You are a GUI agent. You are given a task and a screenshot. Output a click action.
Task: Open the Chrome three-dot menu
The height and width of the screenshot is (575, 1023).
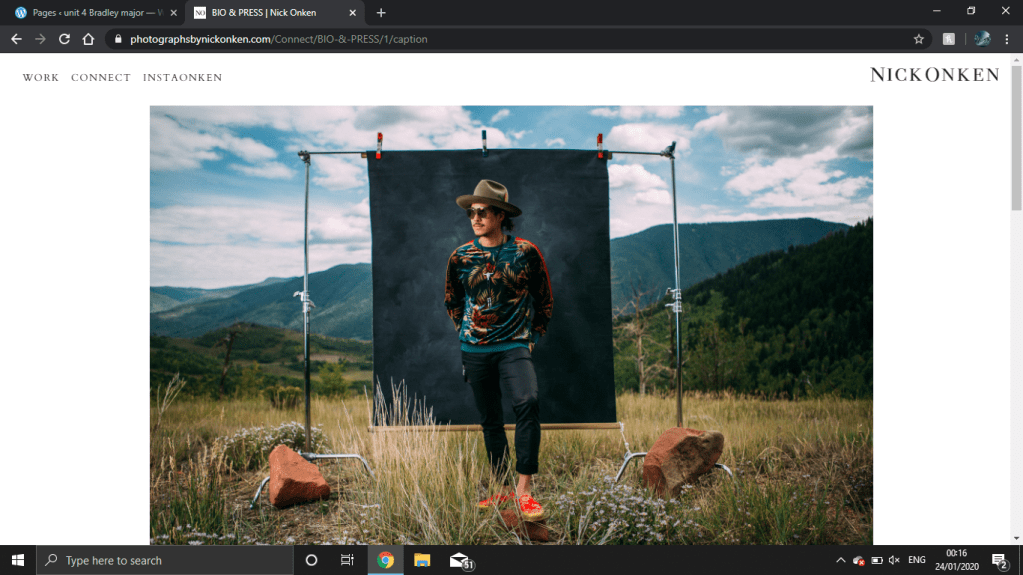coord(1009,39)
